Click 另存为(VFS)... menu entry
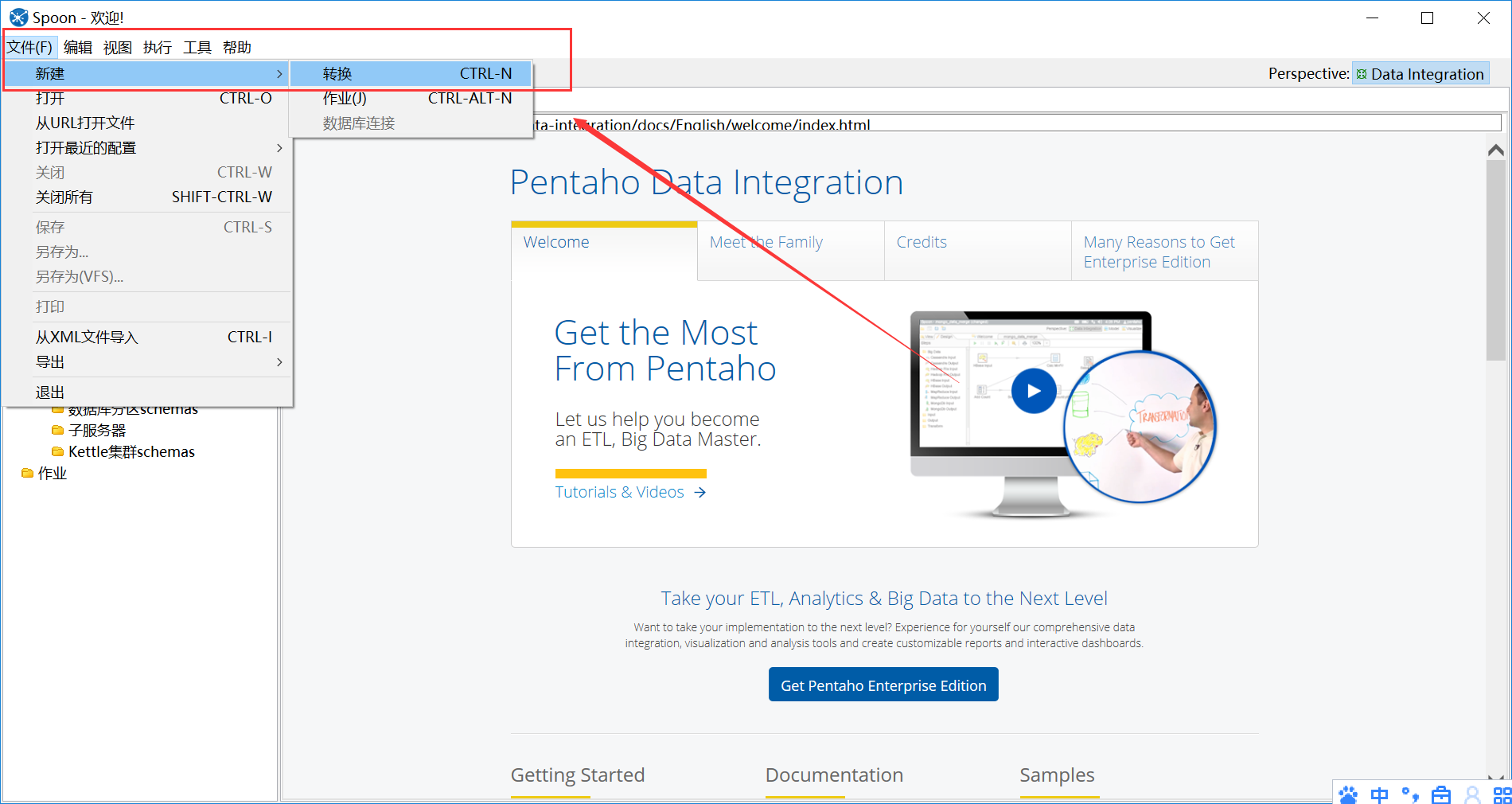Screen dimensions: 1512x804 [146, 276]
